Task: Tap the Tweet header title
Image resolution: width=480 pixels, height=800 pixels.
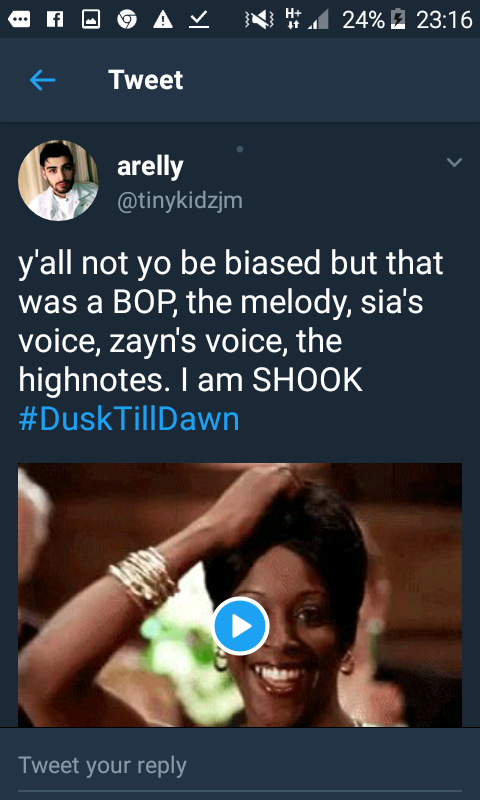Action: pyautogui.click(x=145, y=80)
